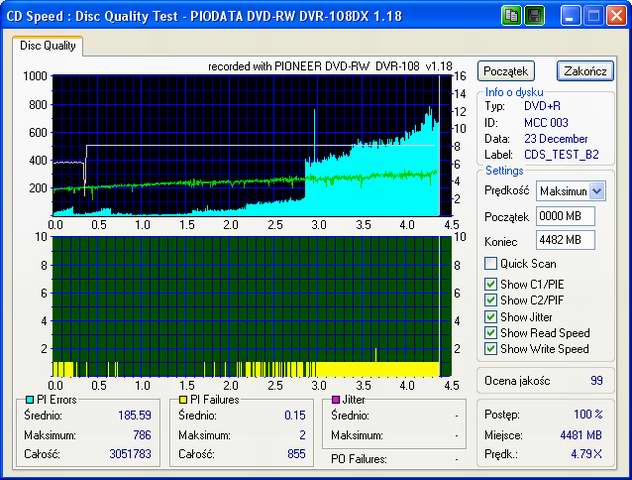Click the PI Errors average 185.59
Image resolution: width=632 pixels, height=480 pixels.
click(135, 415)
